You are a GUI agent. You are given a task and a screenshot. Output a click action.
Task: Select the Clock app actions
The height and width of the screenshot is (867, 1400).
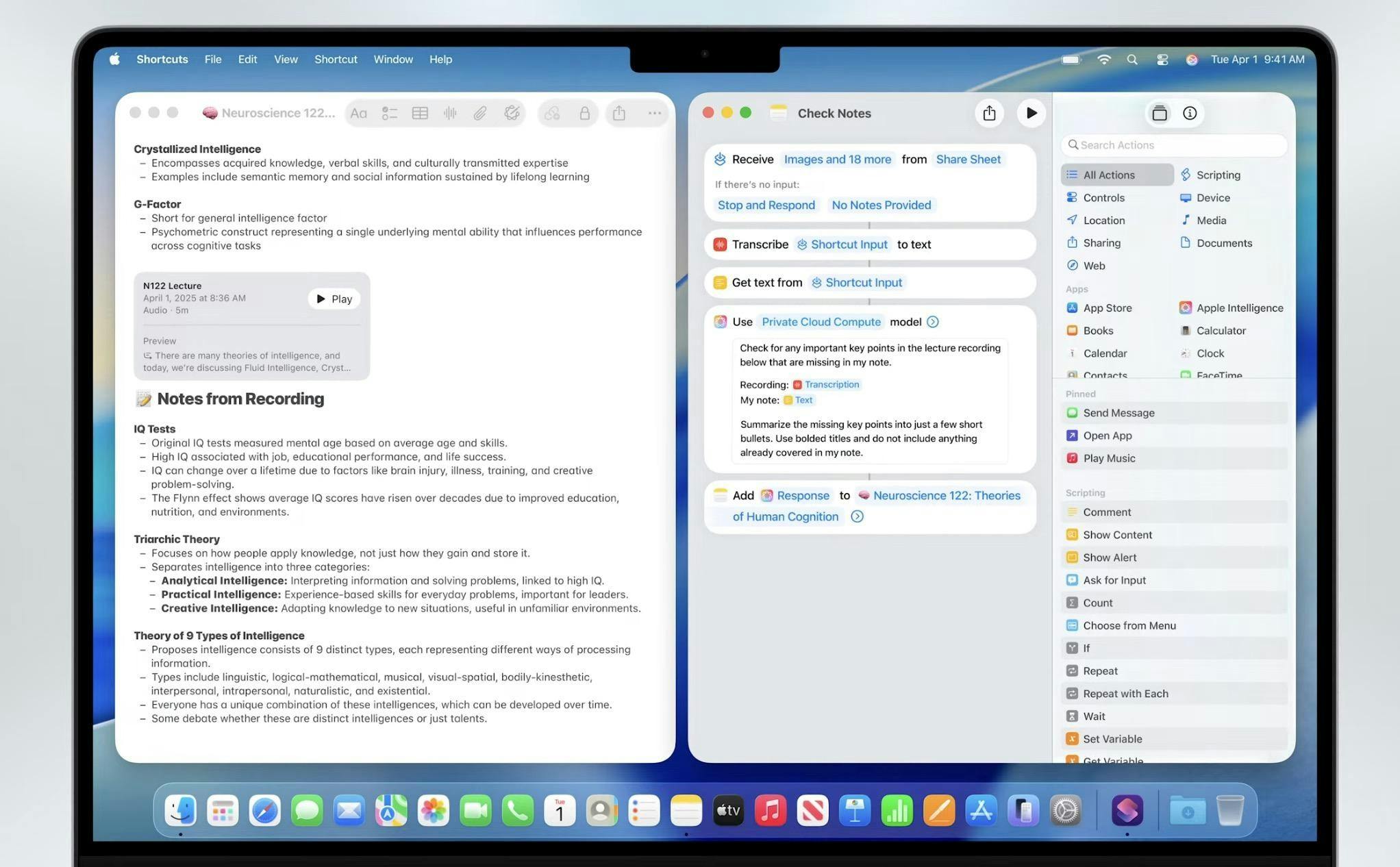pyautogui.click(x=1202, y=353)
